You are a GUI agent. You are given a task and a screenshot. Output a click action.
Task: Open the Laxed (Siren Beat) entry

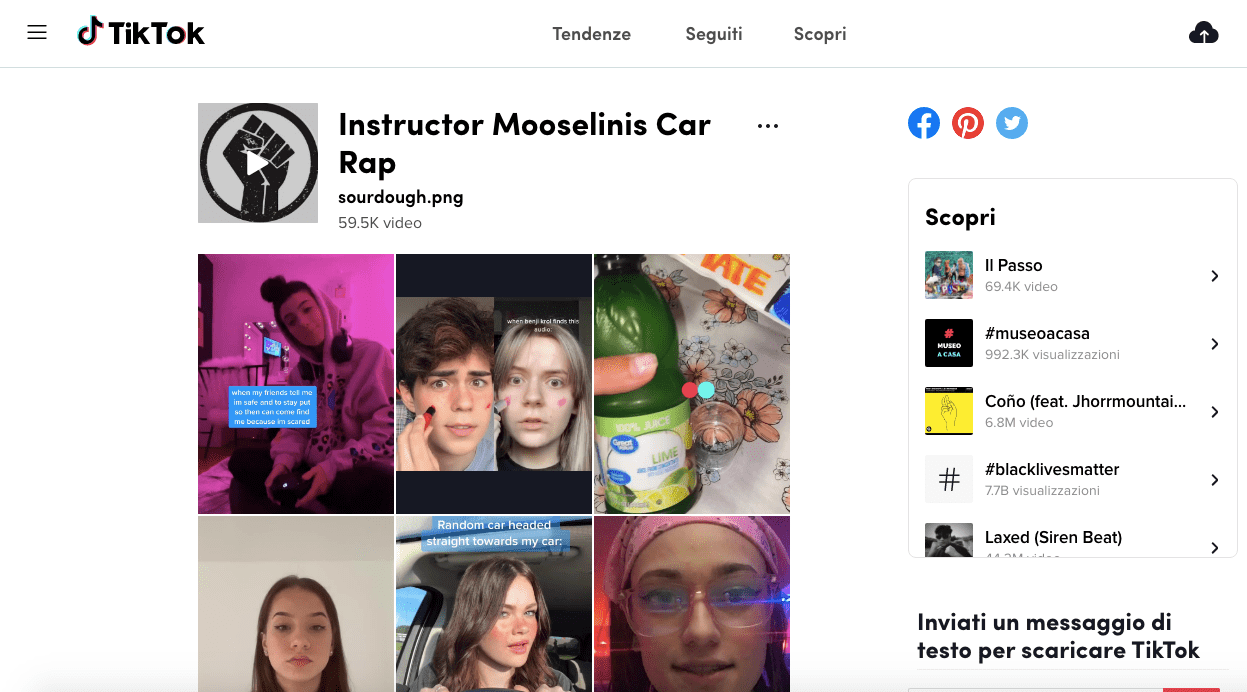click(1073, 540)
